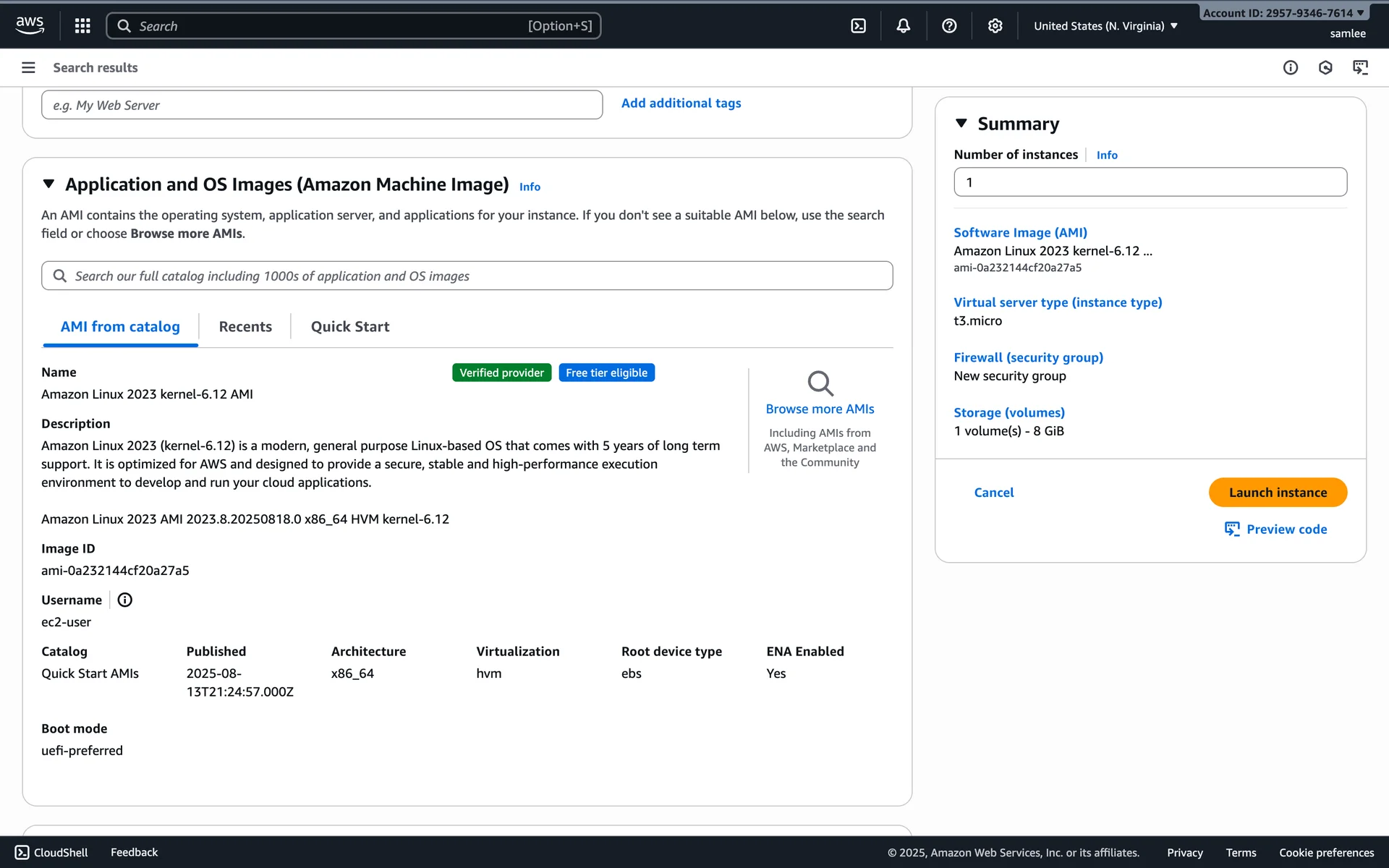Click the AMI catalog search field
1389x868 pixels.
467,276
